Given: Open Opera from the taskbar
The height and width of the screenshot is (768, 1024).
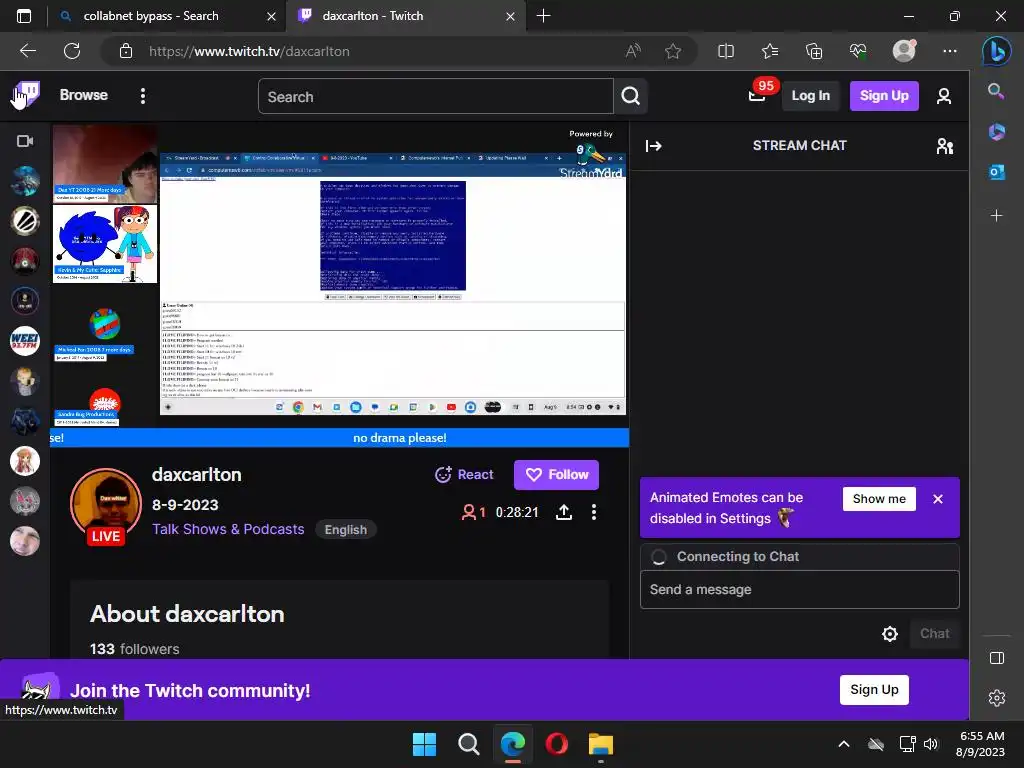Looking at the screenshot, I should point(556,744).
